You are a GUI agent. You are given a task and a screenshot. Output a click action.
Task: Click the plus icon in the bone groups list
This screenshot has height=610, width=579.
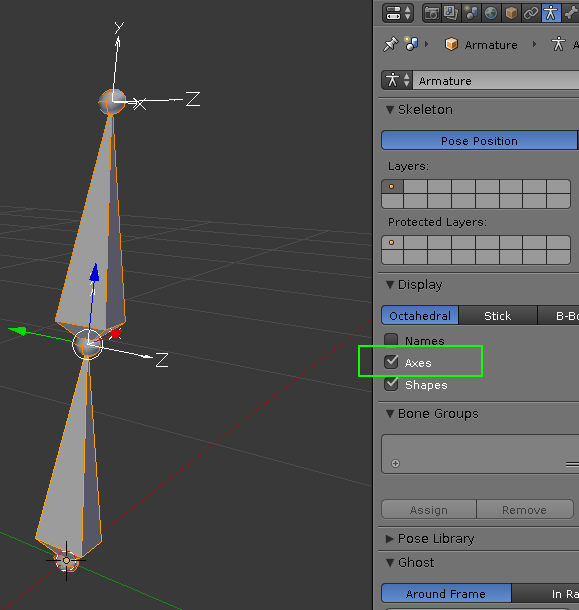pos(395,463)
